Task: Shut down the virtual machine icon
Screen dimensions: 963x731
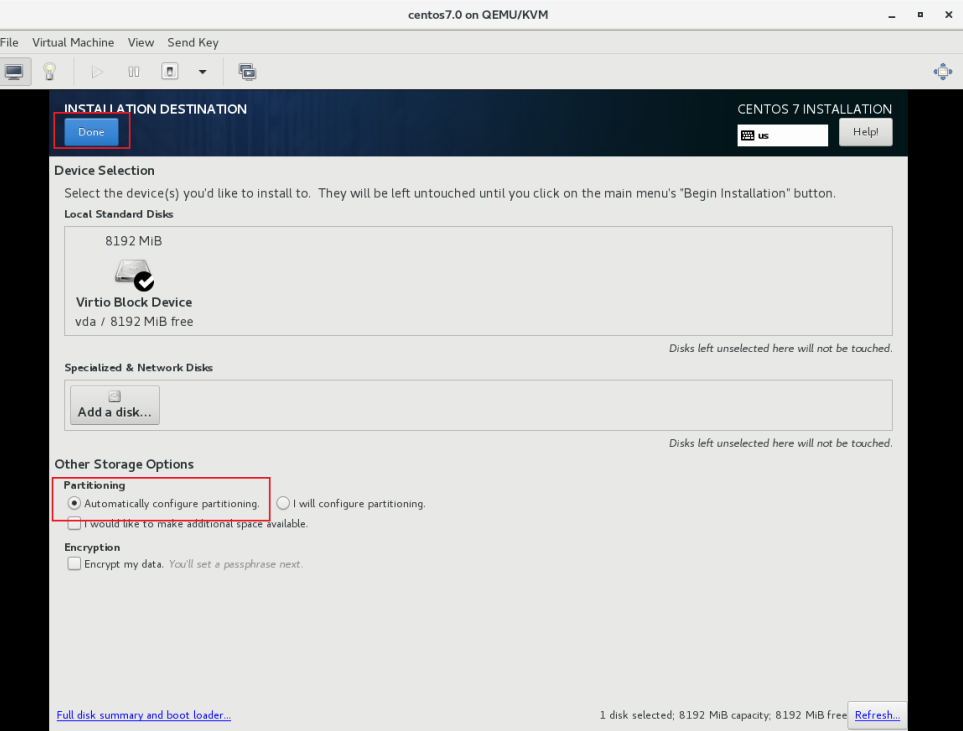Action: coord(170,72)
